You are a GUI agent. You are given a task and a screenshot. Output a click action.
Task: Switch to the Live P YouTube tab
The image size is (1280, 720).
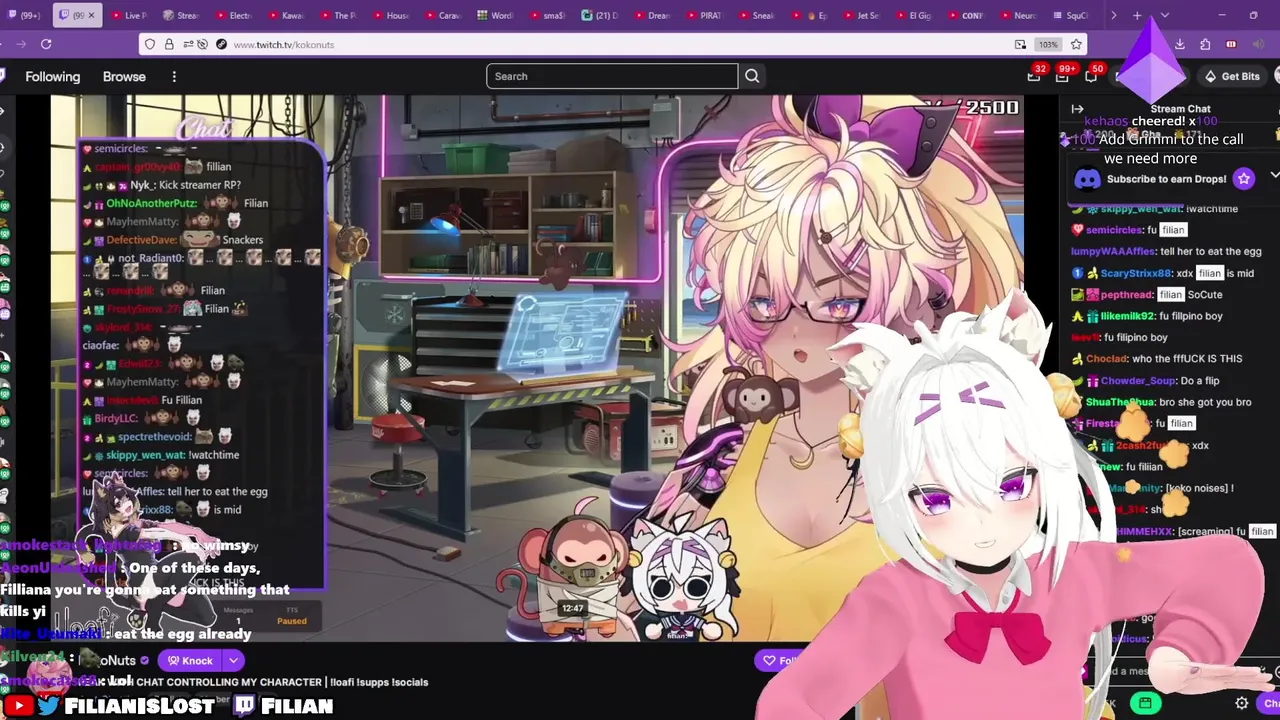pos(128,15)
